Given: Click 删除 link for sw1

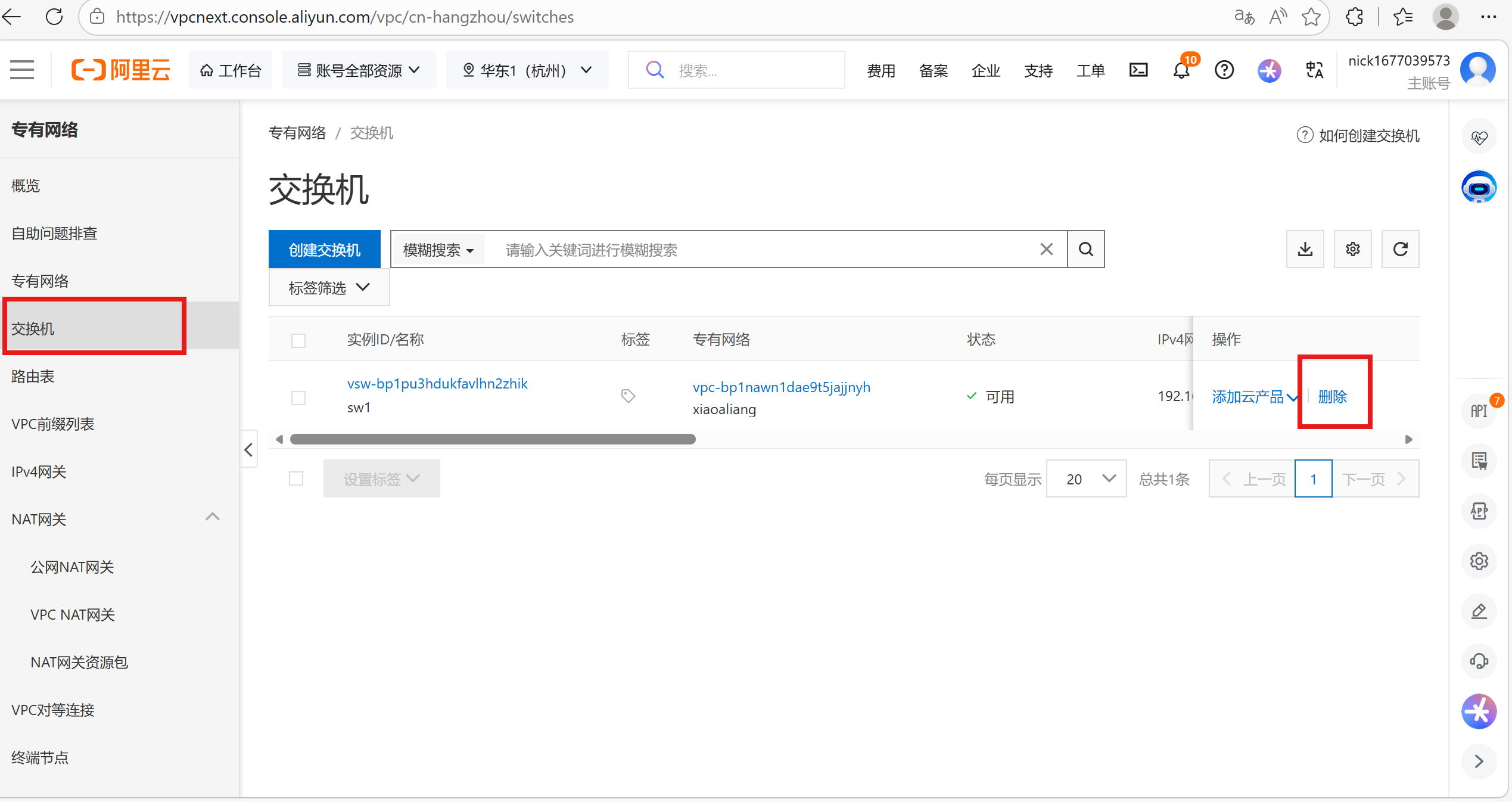Looking at the screenshot, I should pyautogui.click(x=1332, y=396).
